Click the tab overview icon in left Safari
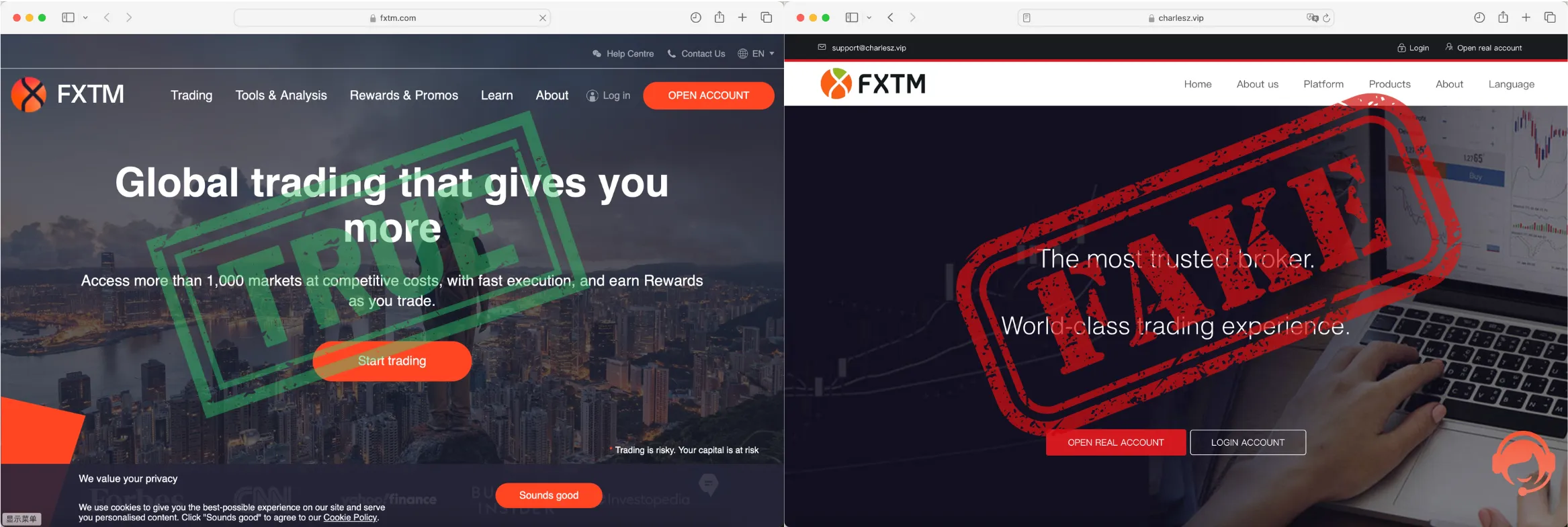Screen dimensions: 1568x527 [x=766, y=17]
